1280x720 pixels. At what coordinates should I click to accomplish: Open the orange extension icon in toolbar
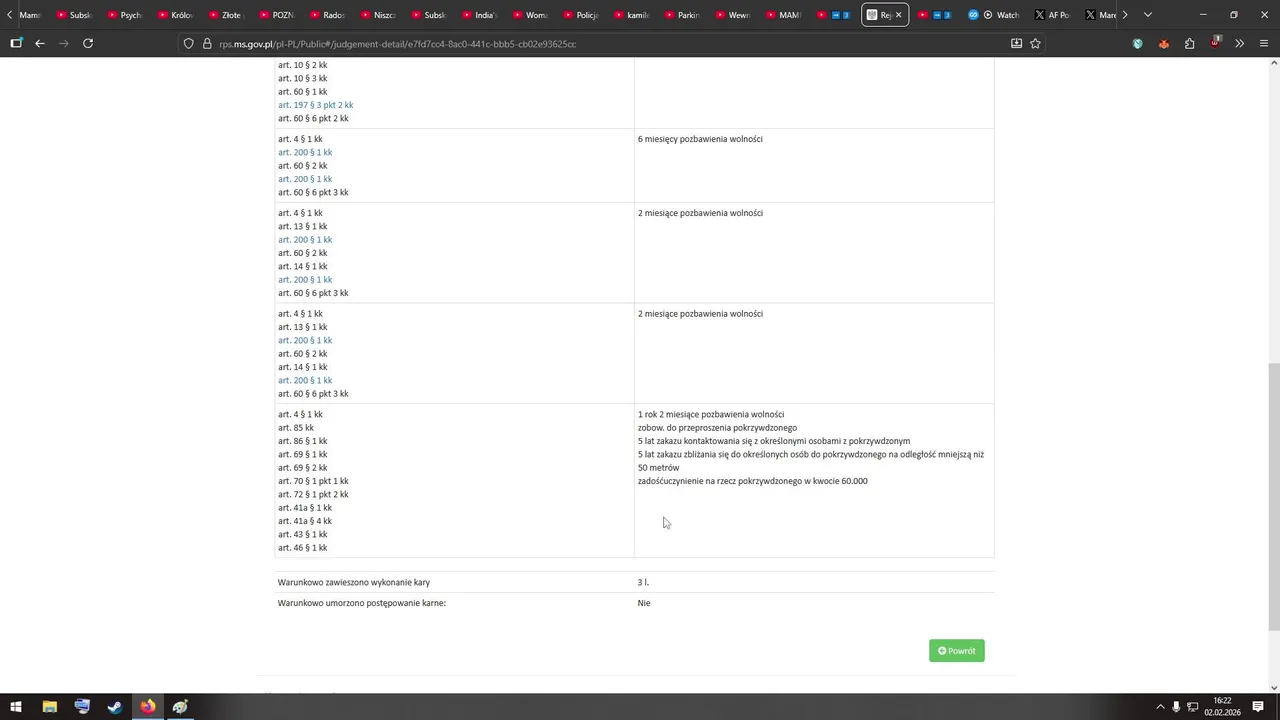tap(1163, 43)
